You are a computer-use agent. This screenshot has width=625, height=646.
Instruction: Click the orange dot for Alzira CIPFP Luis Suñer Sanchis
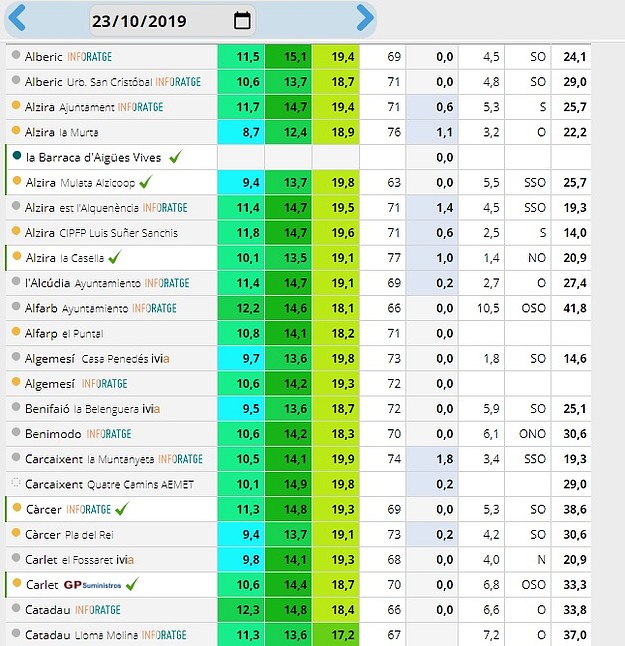[x=16, y=231]
